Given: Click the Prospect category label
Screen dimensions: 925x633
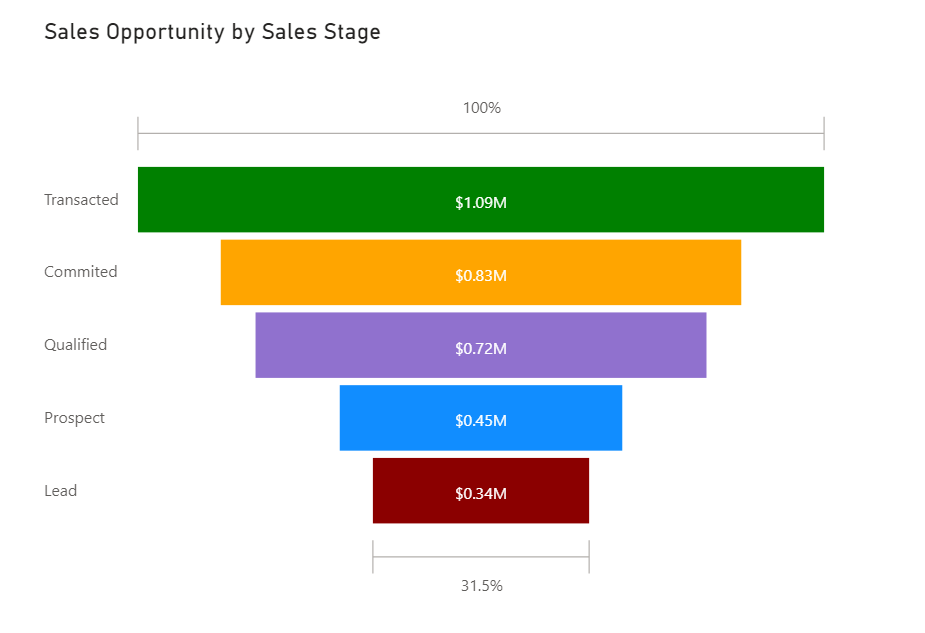Looking at the screenshot, I should [x=74, y=418].
